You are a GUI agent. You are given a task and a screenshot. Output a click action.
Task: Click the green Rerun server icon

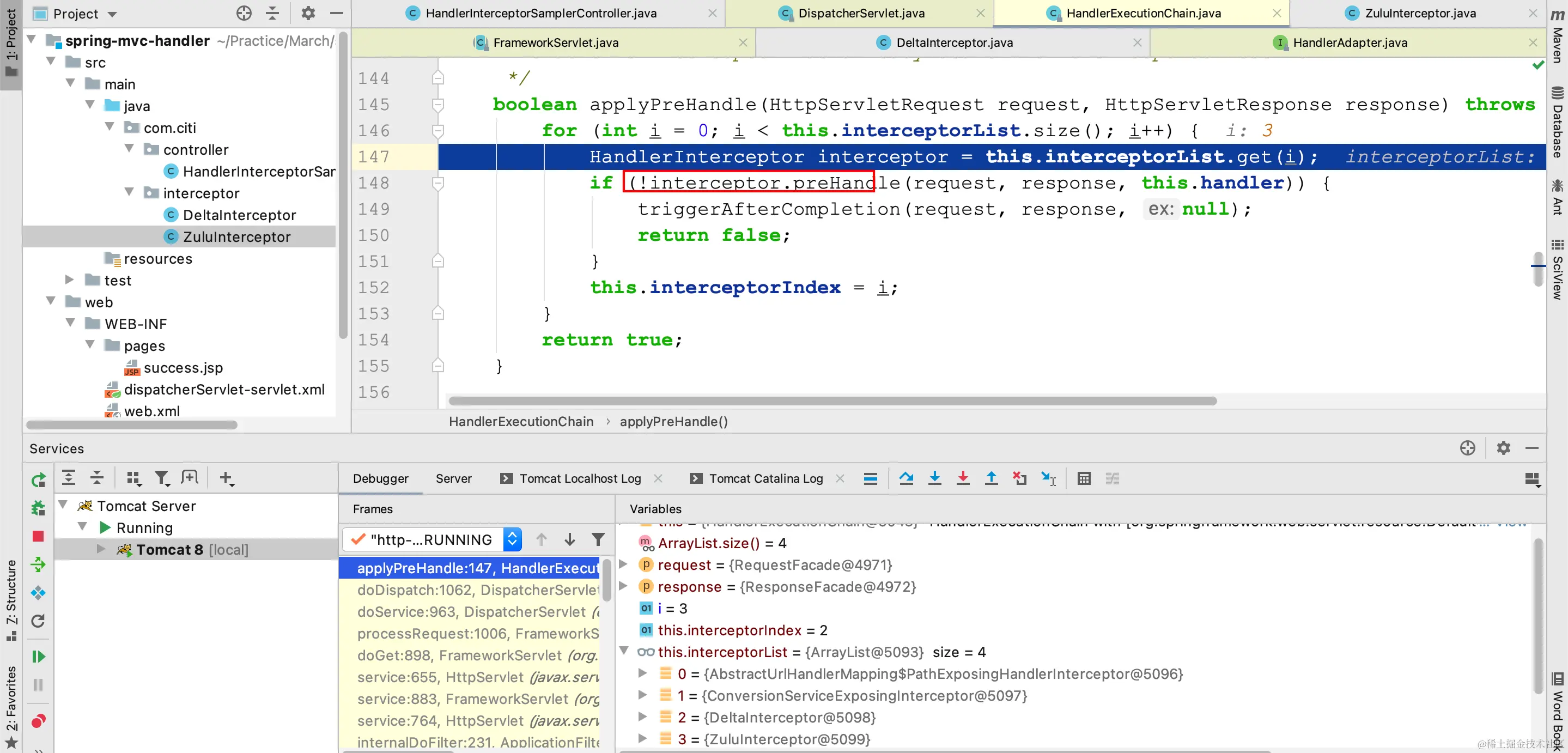[x=38, y=479]
